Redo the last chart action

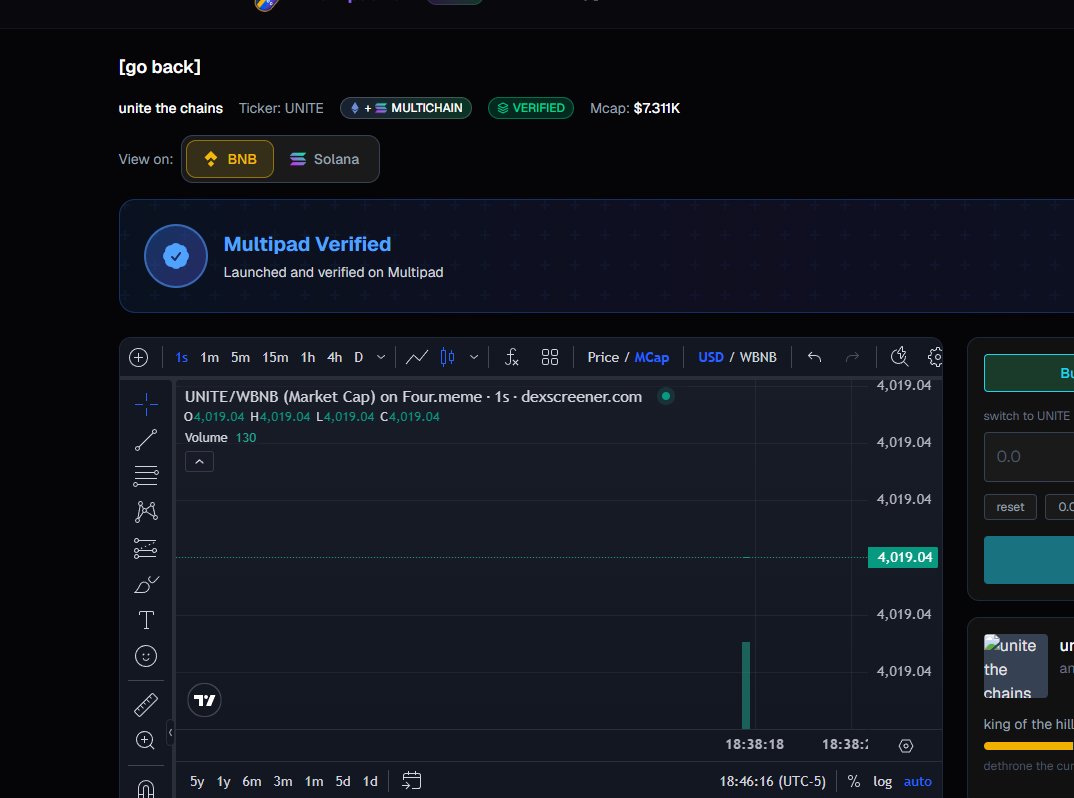852,357
